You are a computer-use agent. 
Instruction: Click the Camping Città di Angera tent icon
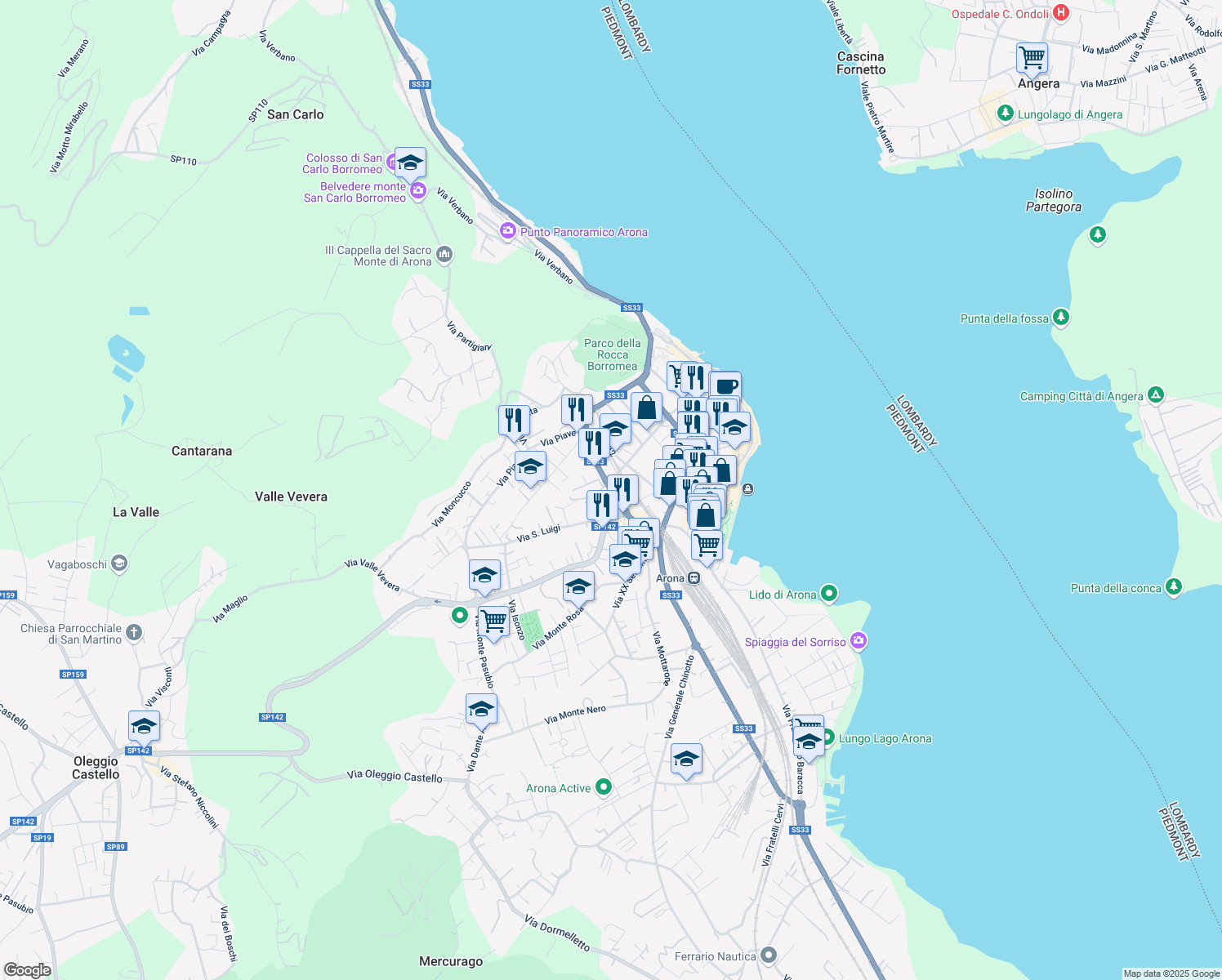click(x=1155, y=395)
